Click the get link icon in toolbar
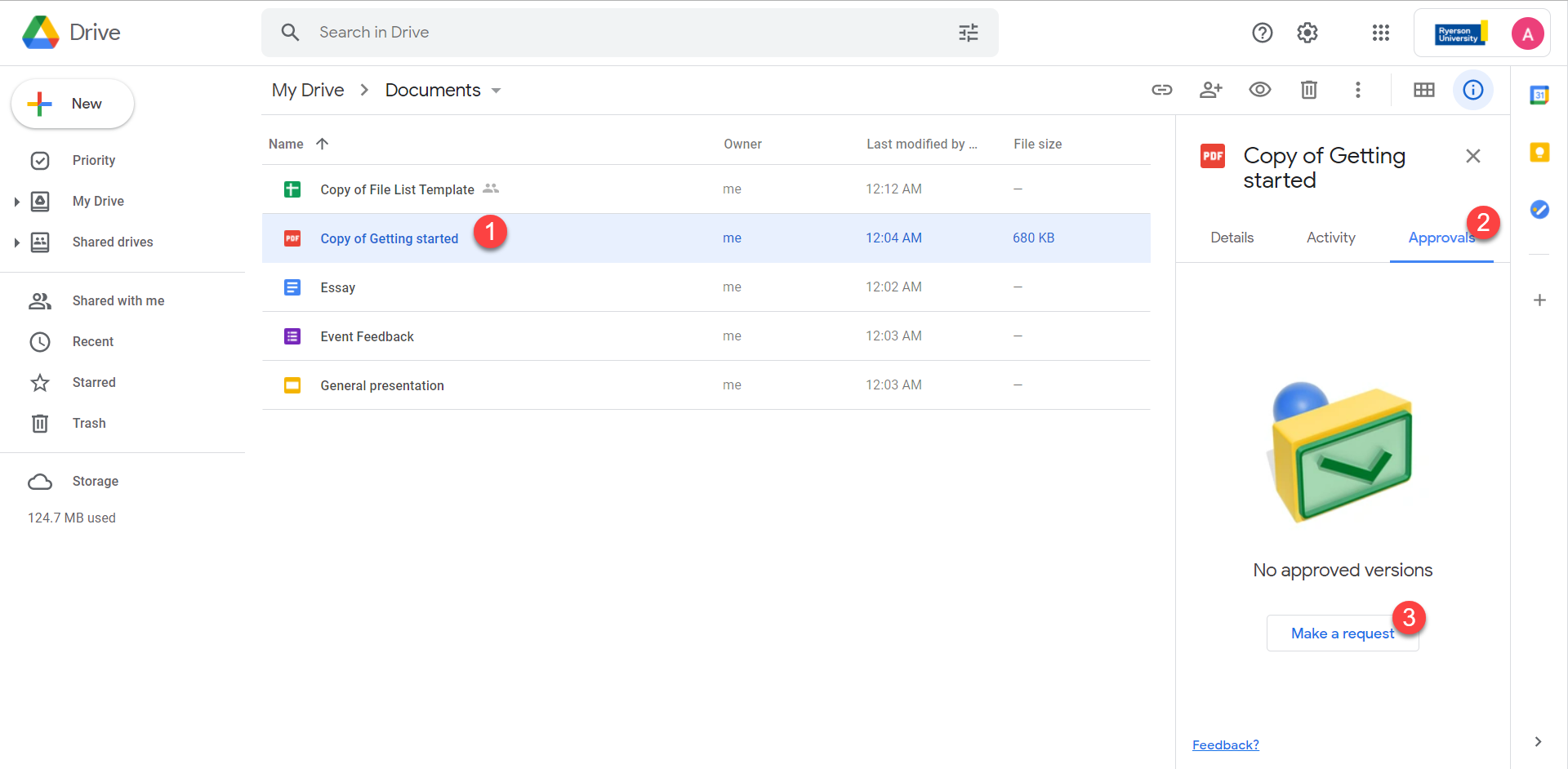Screen dimensions: 1568x769 click(x=1161, y=90)
